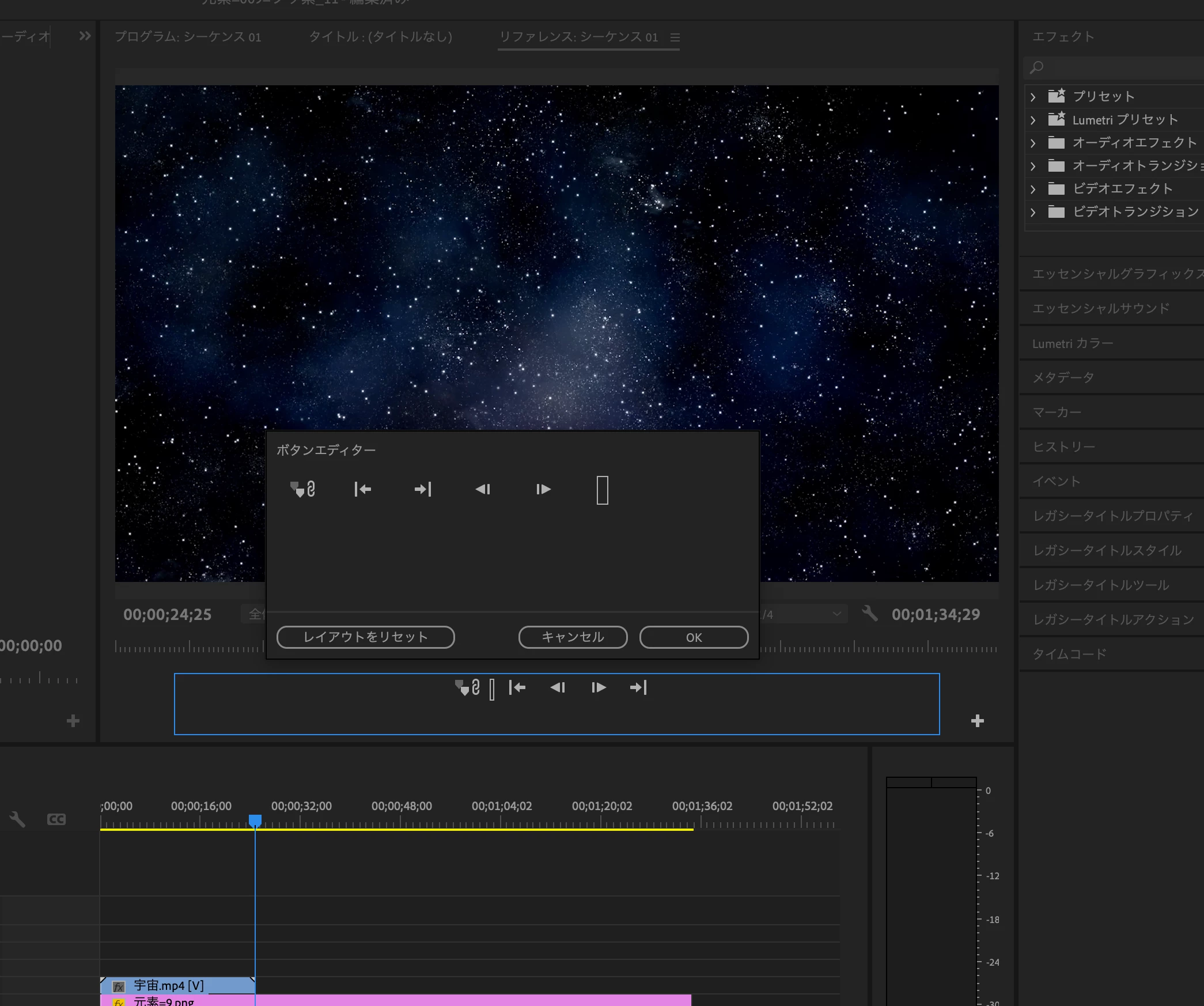Toggle the timeline captions CC icon
Viewport: 1204px width, 1006px height.
pos(56,819)
